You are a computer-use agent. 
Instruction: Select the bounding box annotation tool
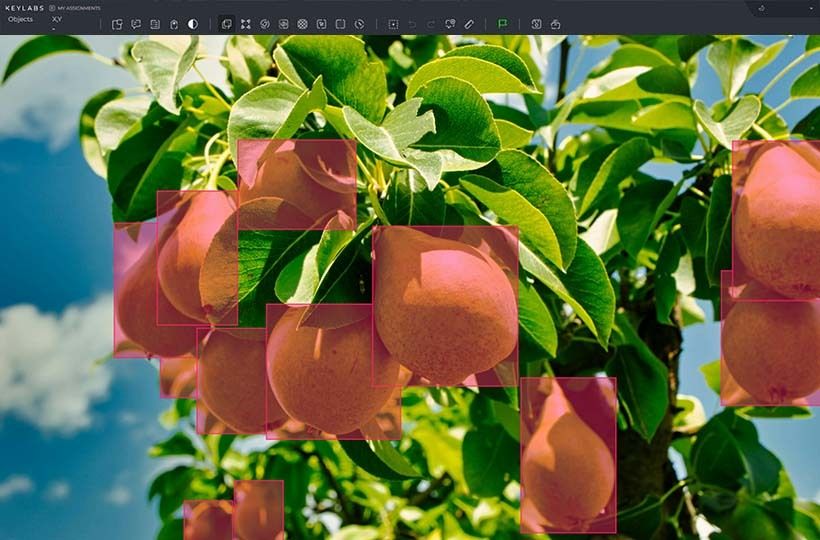click(x=227, y=24)
